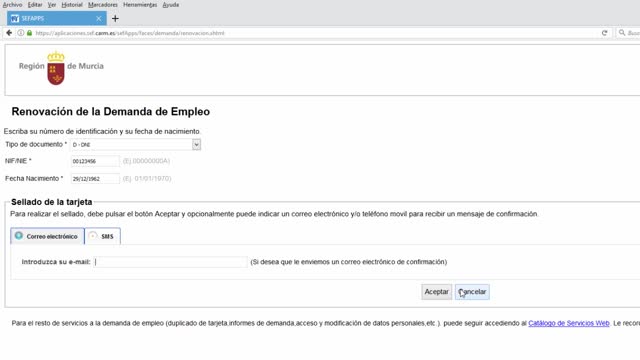The image size is (640, 360).
Task: Click the green padlock security icon
Action: pos(29,33)
